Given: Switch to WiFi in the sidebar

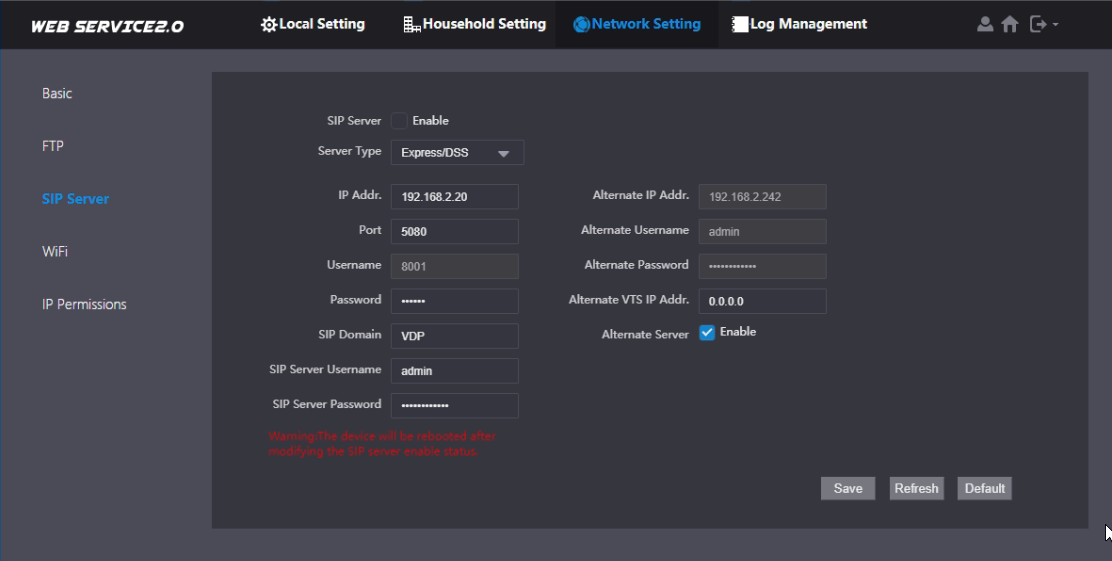Looking at the screenshot, I should click(55, 251).
